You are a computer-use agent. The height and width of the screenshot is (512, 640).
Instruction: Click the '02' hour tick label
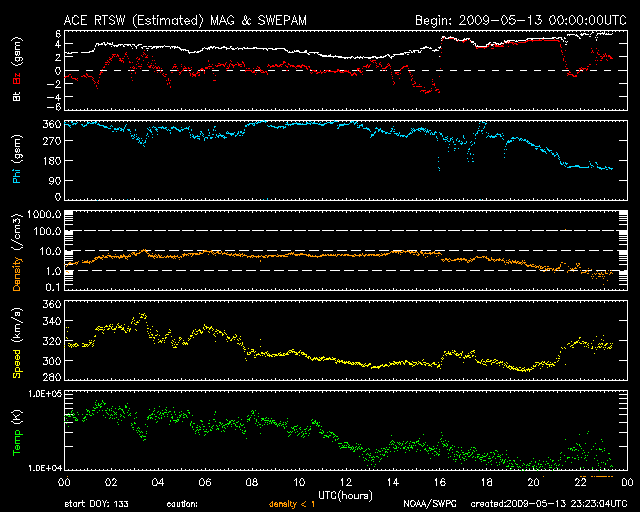pyautogui.click(x=111, y=482)
